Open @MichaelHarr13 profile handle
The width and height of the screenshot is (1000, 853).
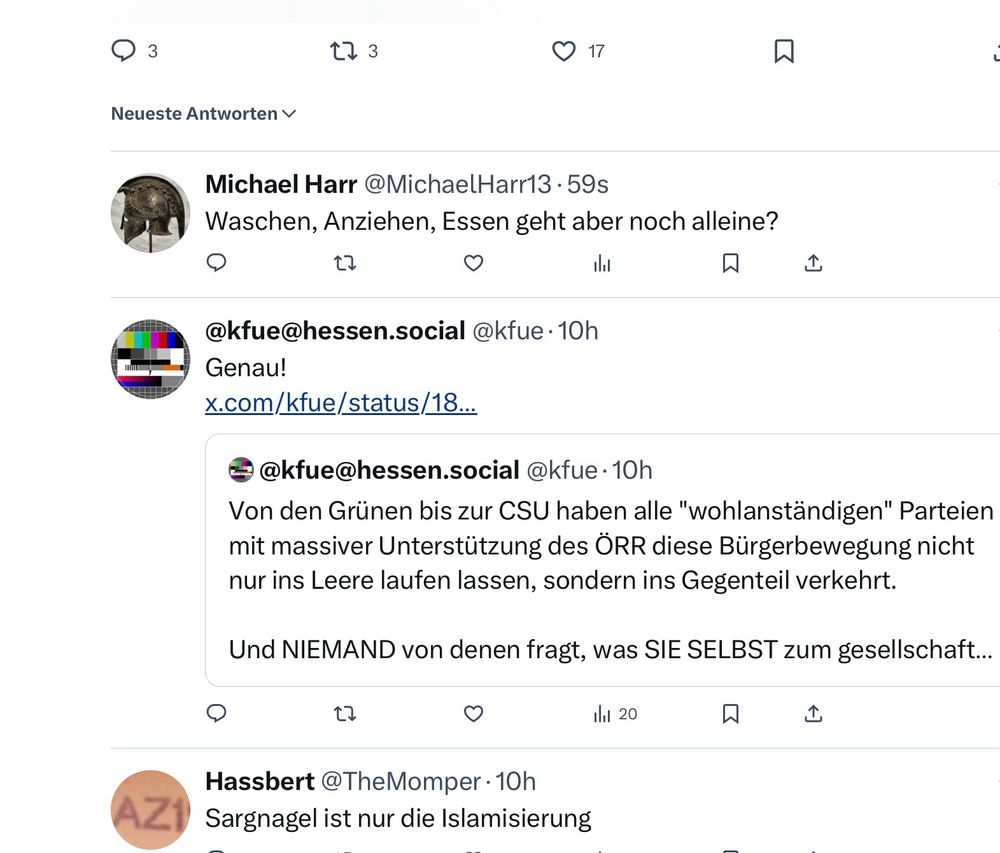[x=457, y=185]
